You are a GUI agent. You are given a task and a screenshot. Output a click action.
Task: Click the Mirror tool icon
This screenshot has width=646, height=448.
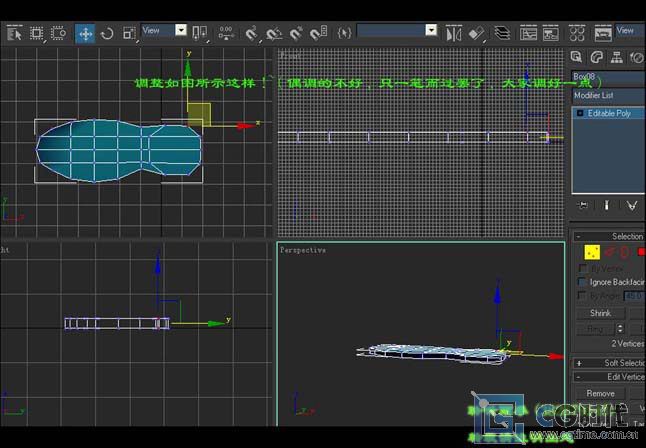(x=454, y=33)
